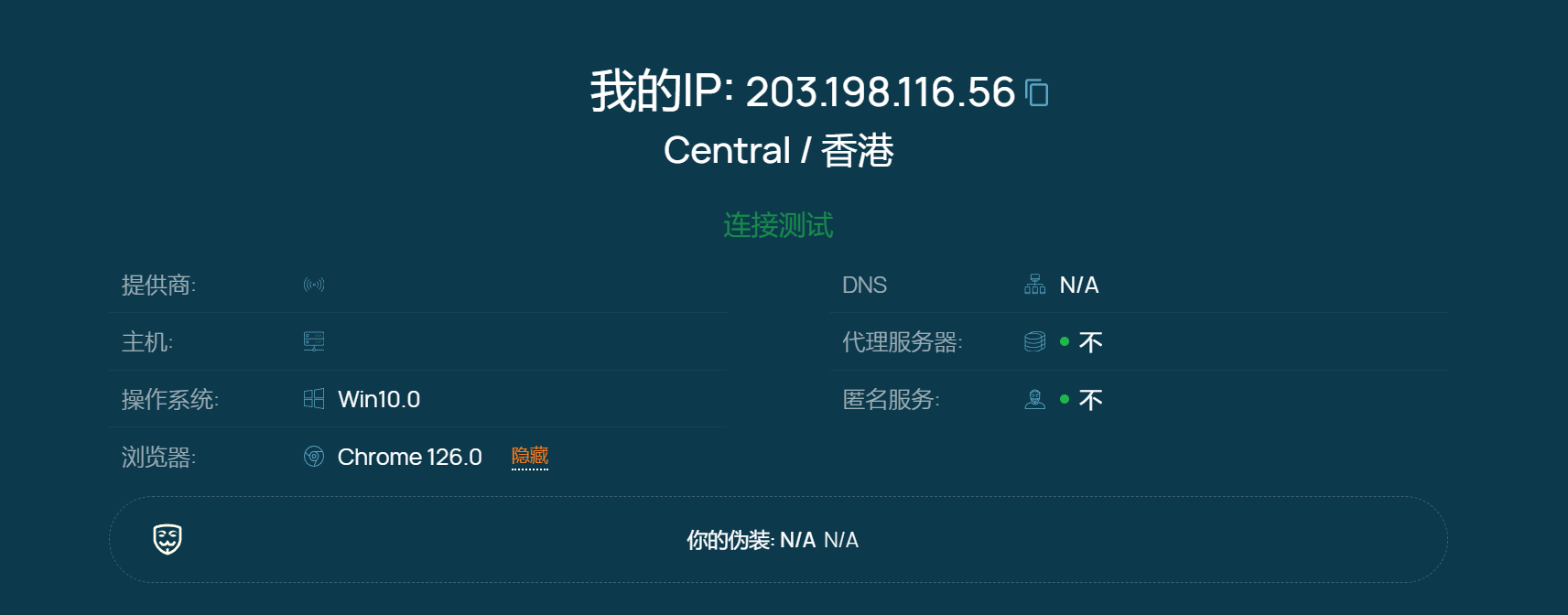Click the host server icon
The image size is (1568, 615).
click(314, 341)
